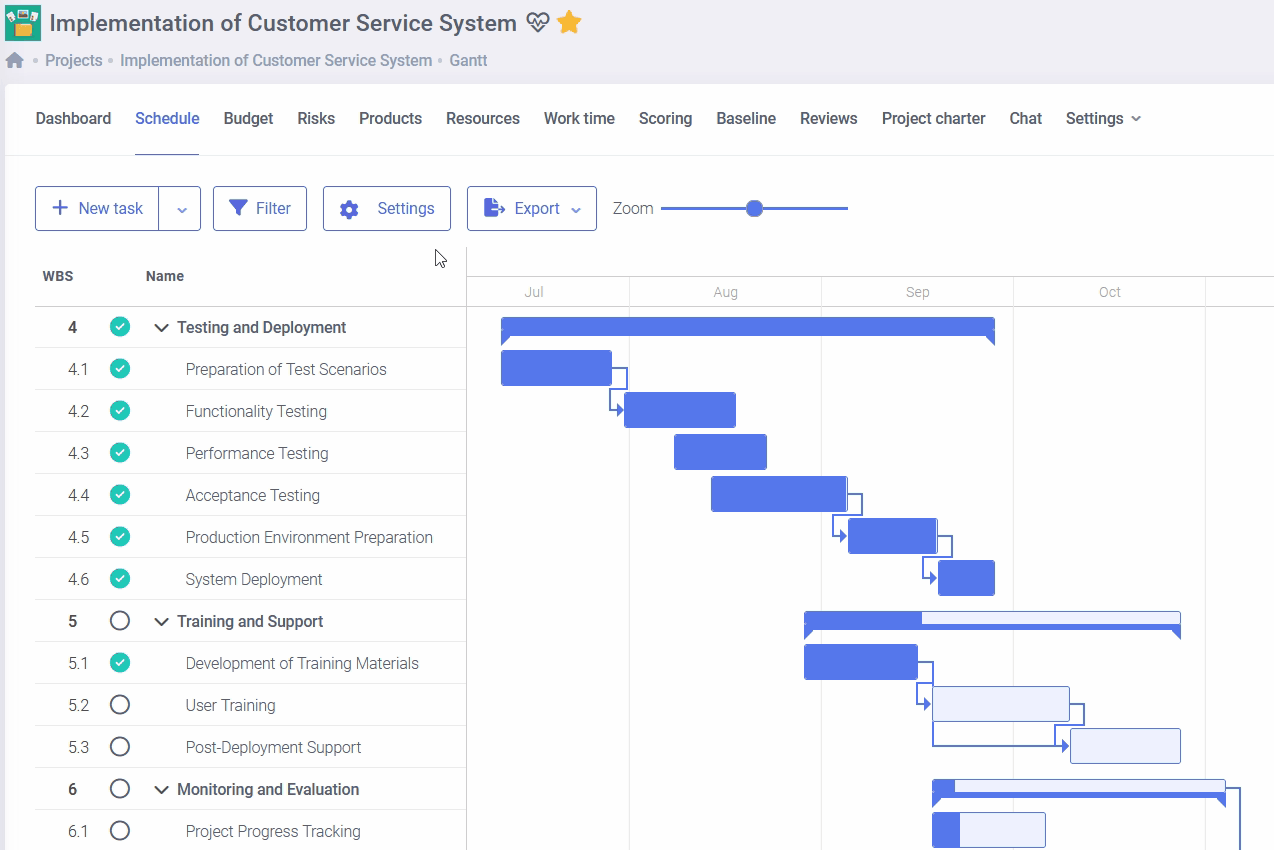Click the New task button
This screenshot has height=850, width=1274.
(97, 208)
